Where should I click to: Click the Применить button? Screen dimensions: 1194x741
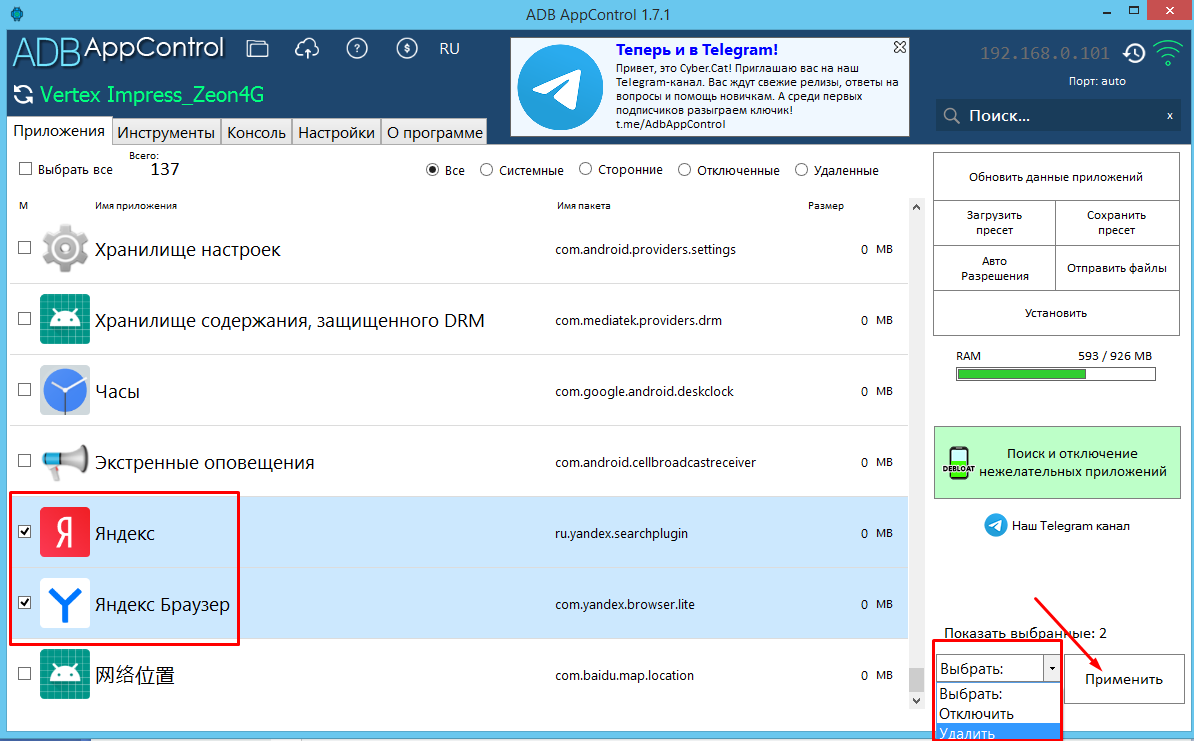pyautogui.click(x=1124, y=679)
